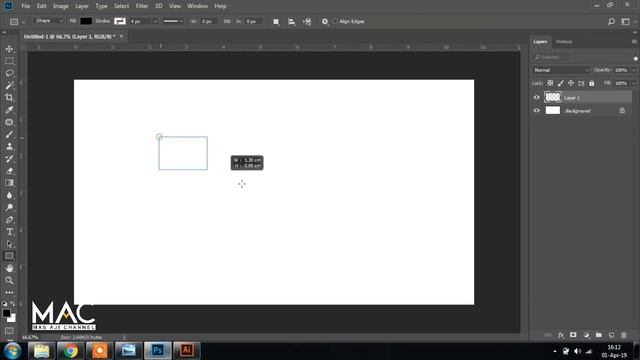
Task: Add a layer style with fx button
Action: [x=561, y=335]
